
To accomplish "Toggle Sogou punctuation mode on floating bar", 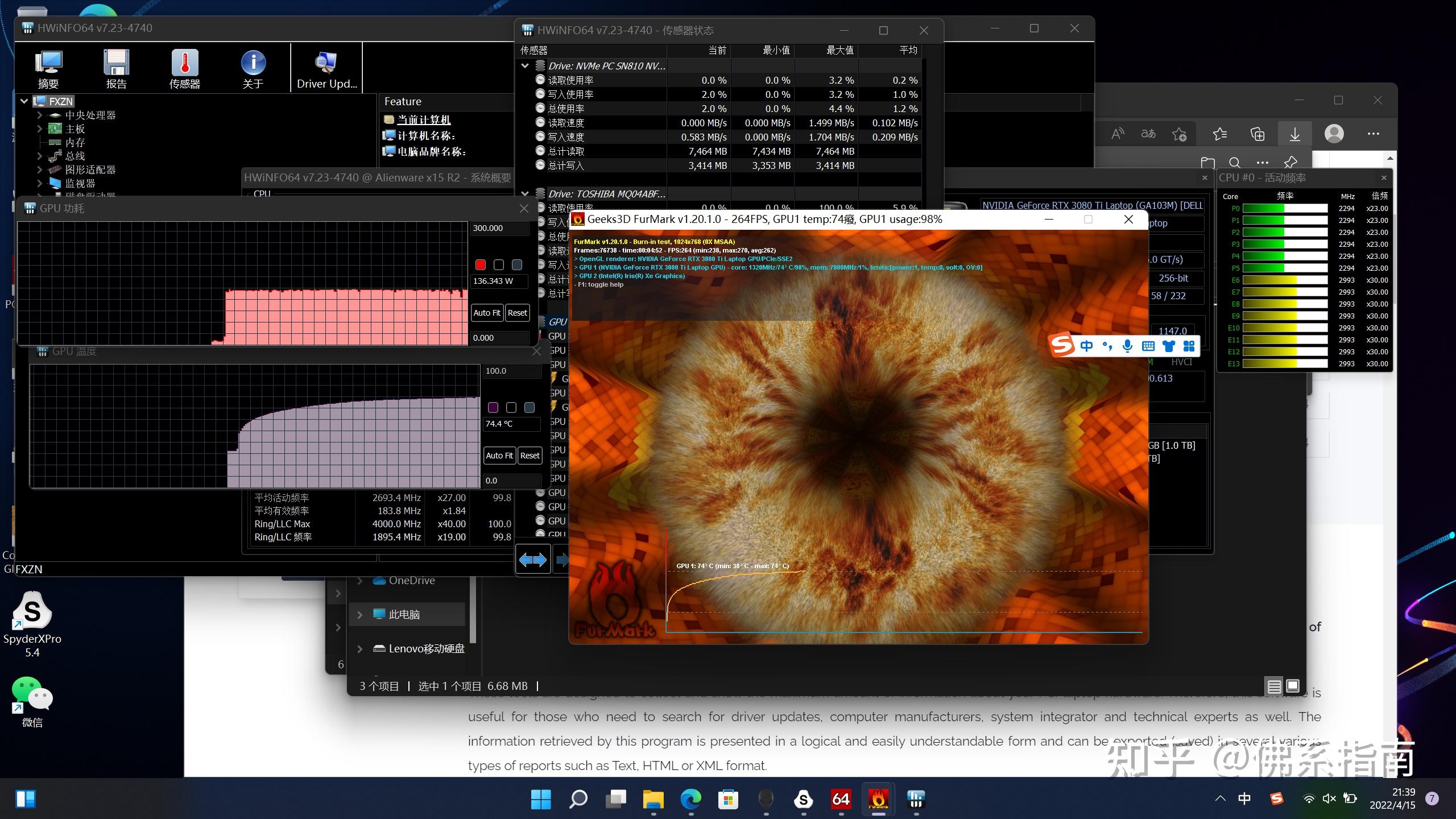I will click(1107, 346).
